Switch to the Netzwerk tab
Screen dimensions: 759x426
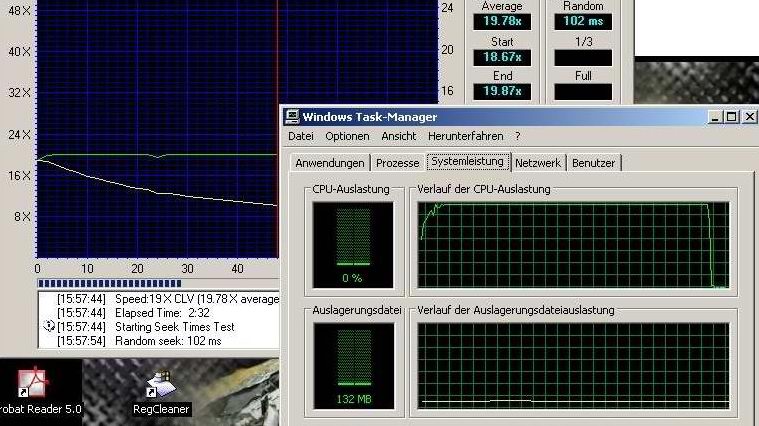[x=538, y=163]
